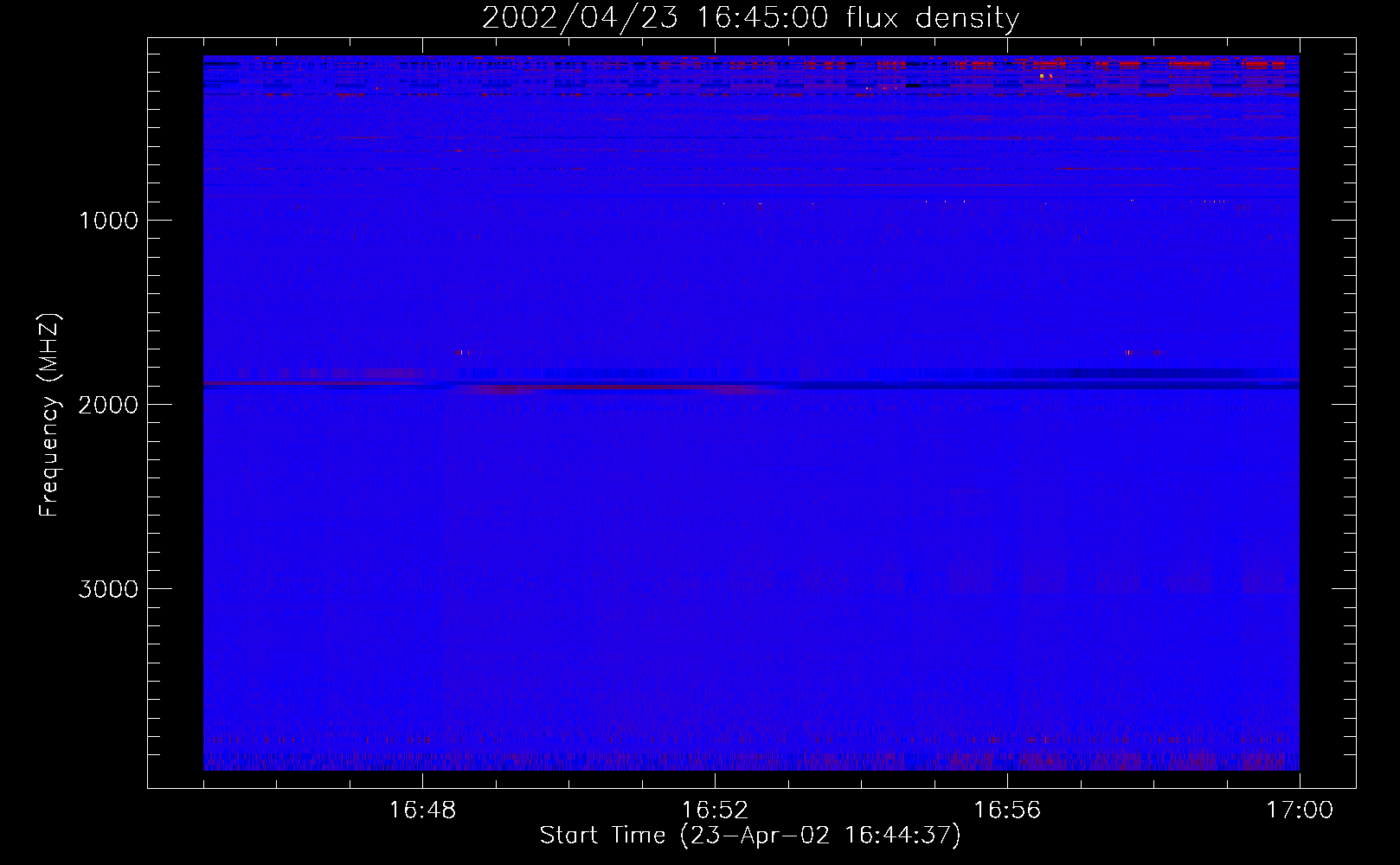Click the 1000 frequency tick label

[108, 221]
